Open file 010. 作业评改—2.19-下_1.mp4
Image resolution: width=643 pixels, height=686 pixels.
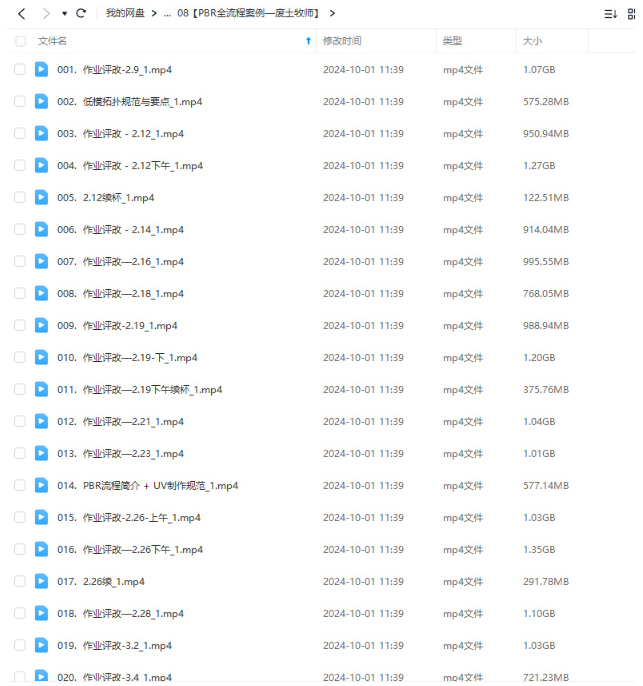tap(127, 357)
